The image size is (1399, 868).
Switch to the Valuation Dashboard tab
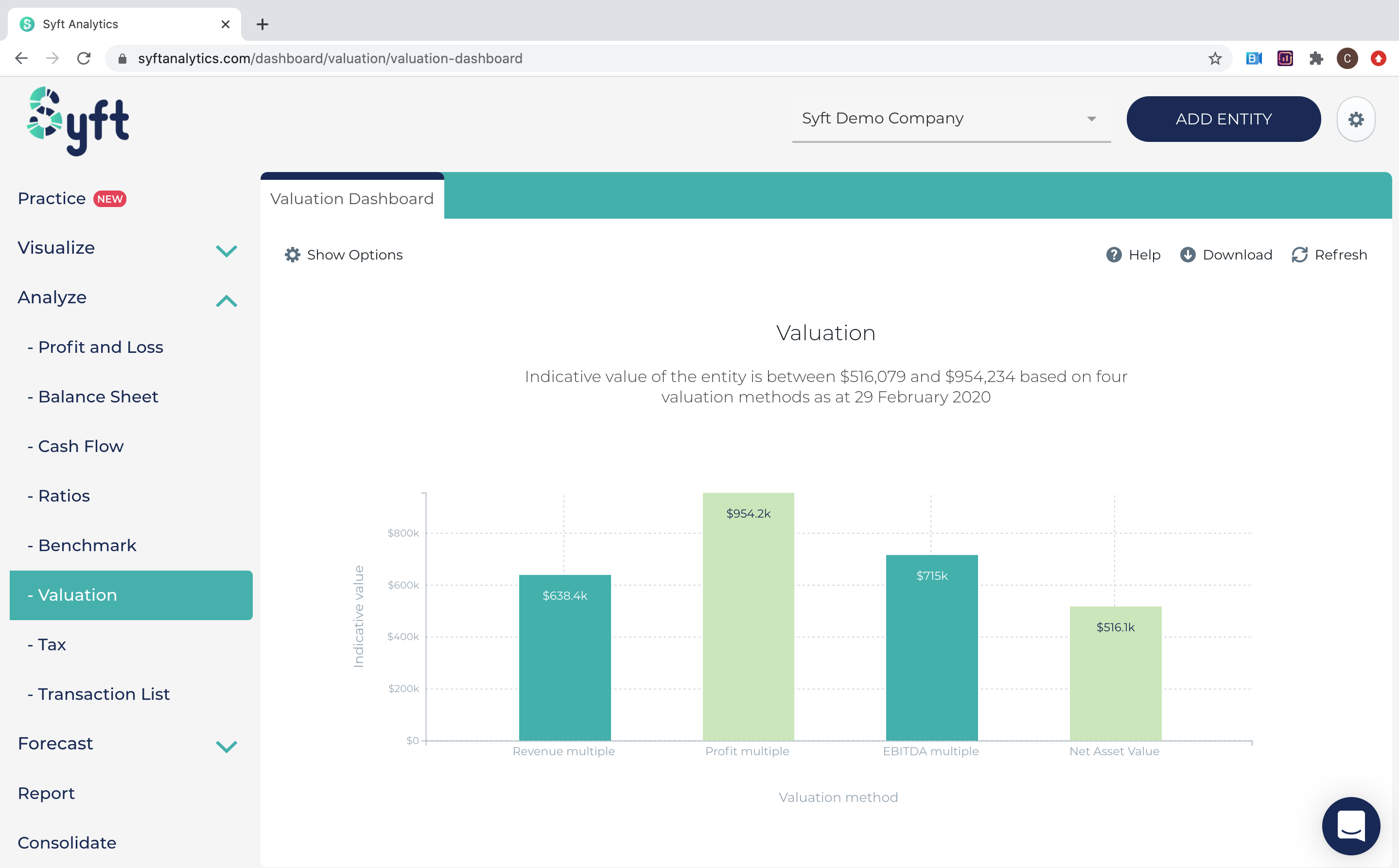coord(352,198)
